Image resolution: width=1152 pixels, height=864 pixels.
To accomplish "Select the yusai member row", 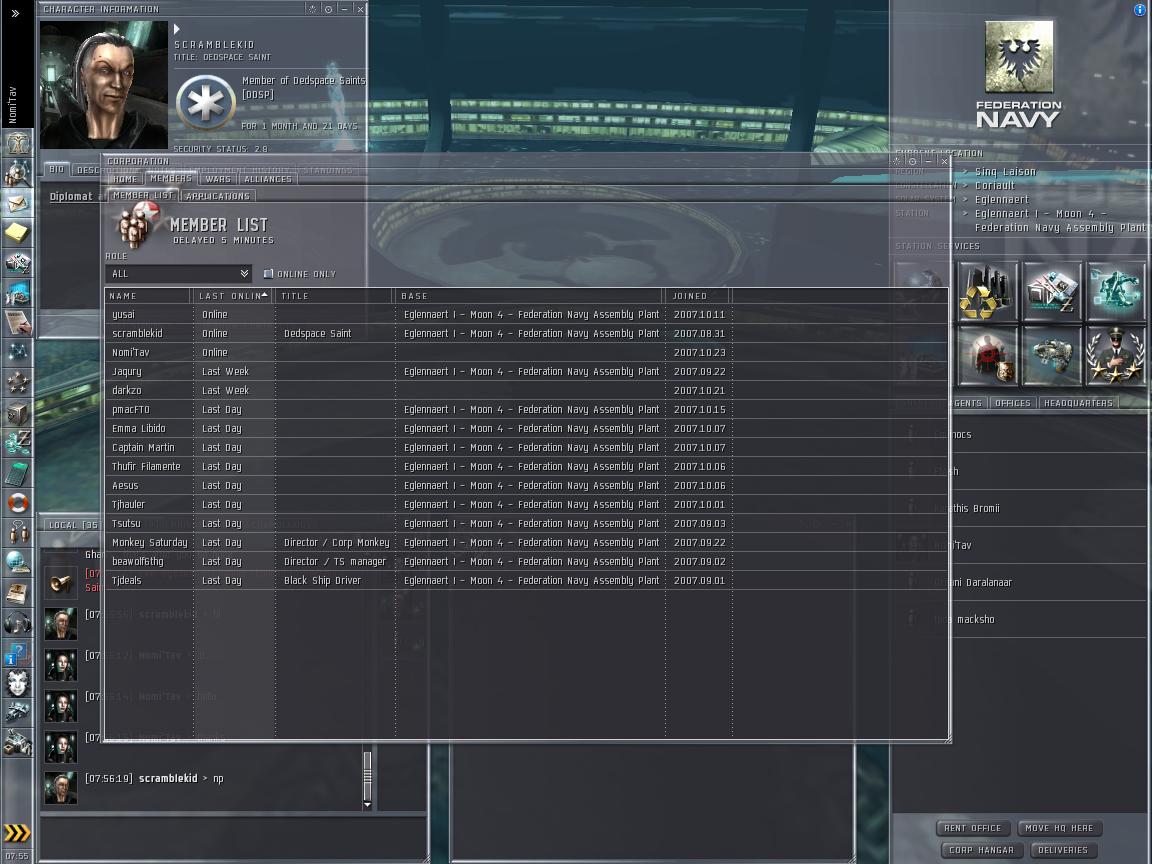I will tap(526, 314).
